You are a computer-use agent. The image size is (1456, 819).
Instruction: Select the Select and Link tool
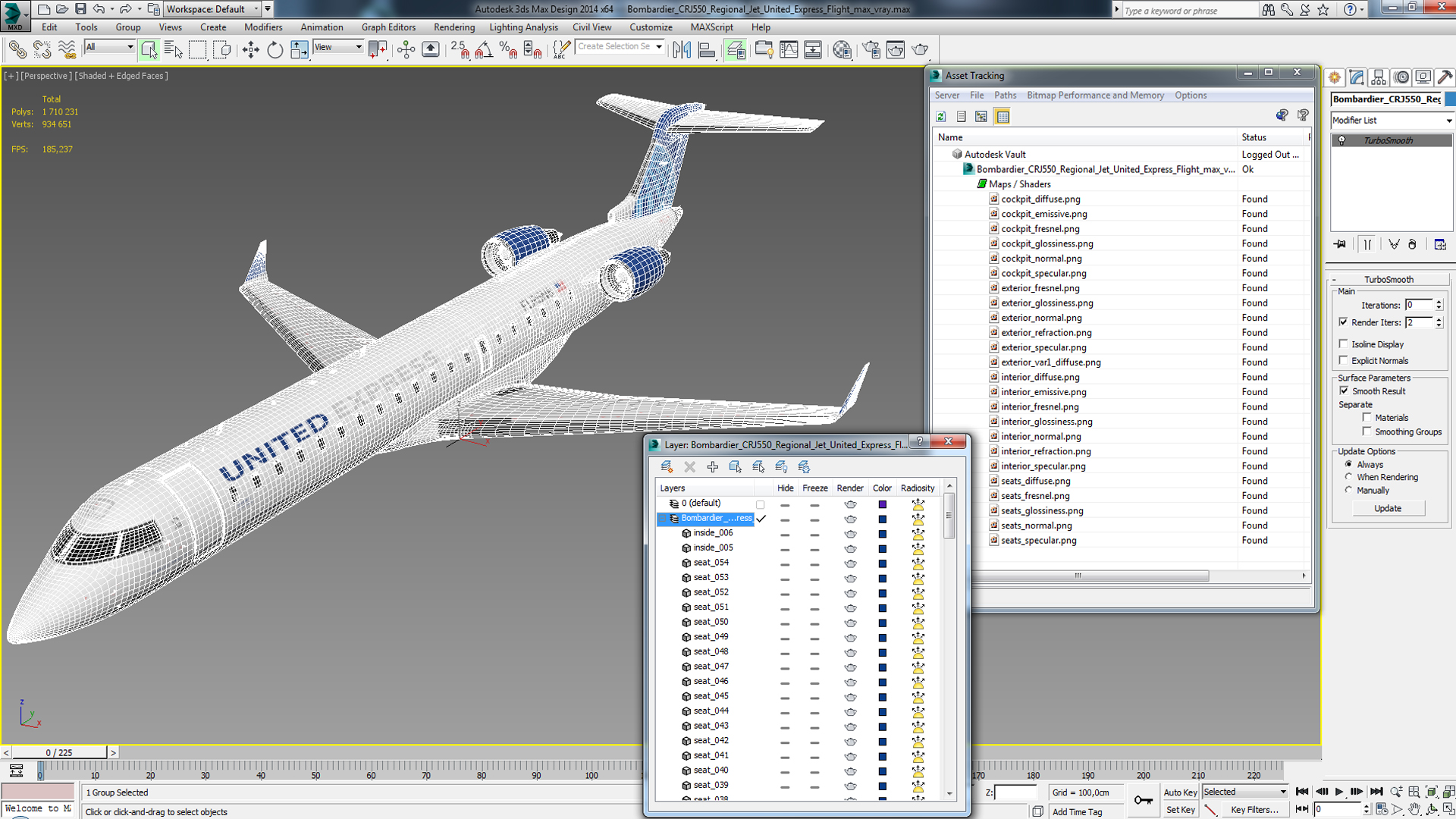pyautogui.click(x=17, y=50)
